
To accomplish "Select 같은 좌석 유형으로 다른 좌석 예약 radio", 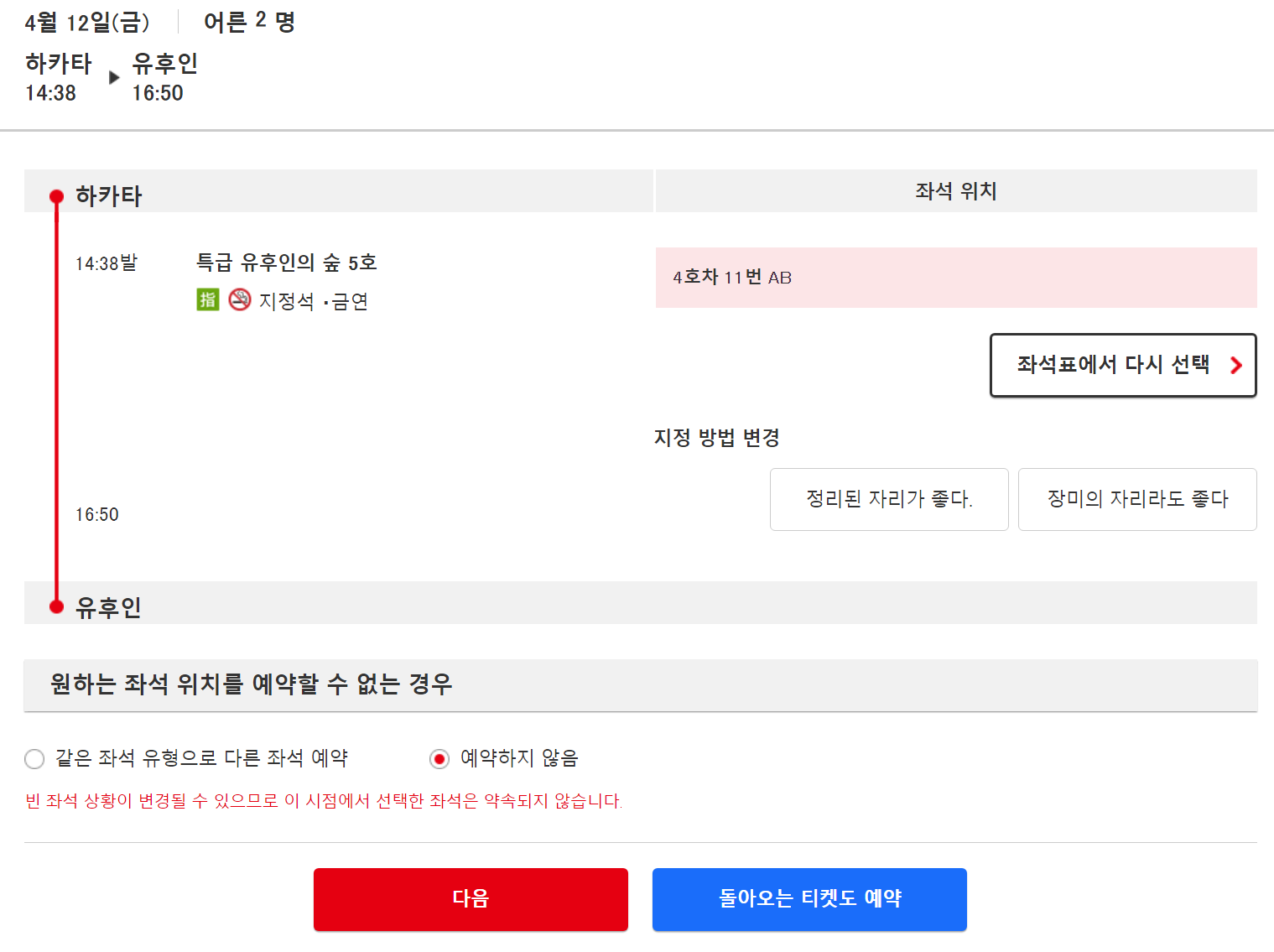I will tap(34, 759).
